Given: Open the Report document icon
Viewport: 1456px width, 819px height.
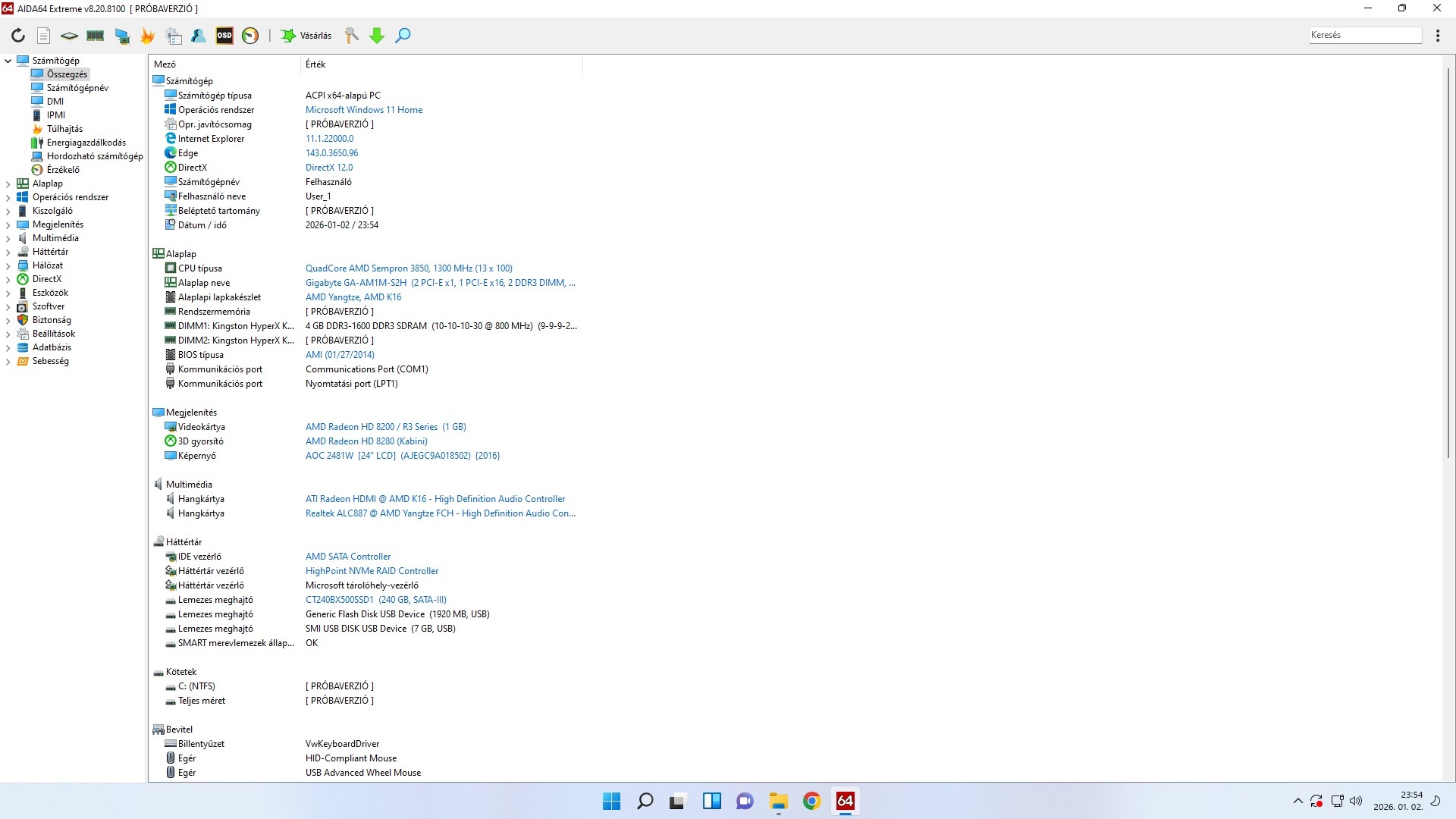Looking at the screenshot, I should (x=44, y=36).
